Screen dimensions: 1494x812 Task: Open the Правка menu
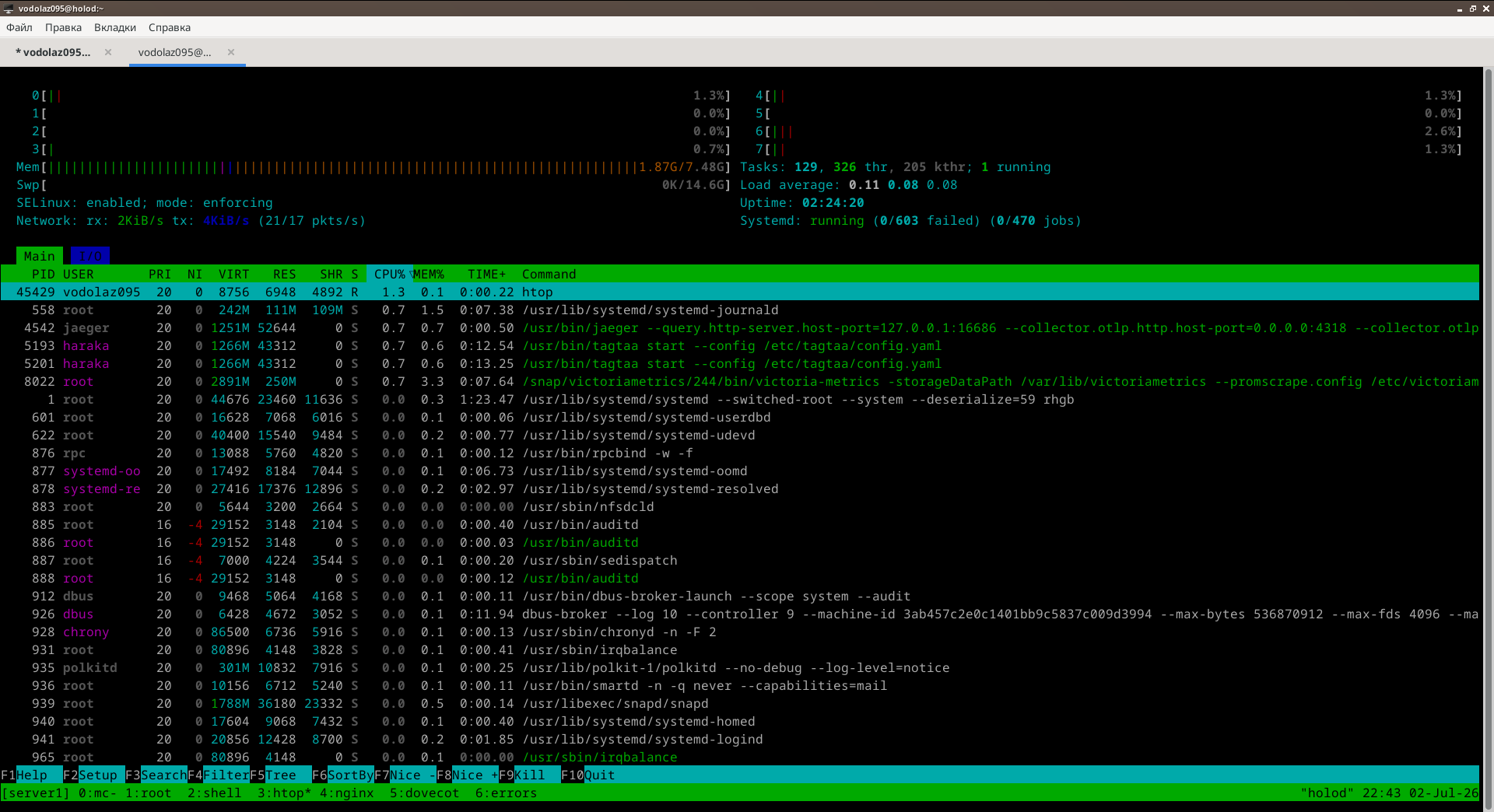[63, 27]
